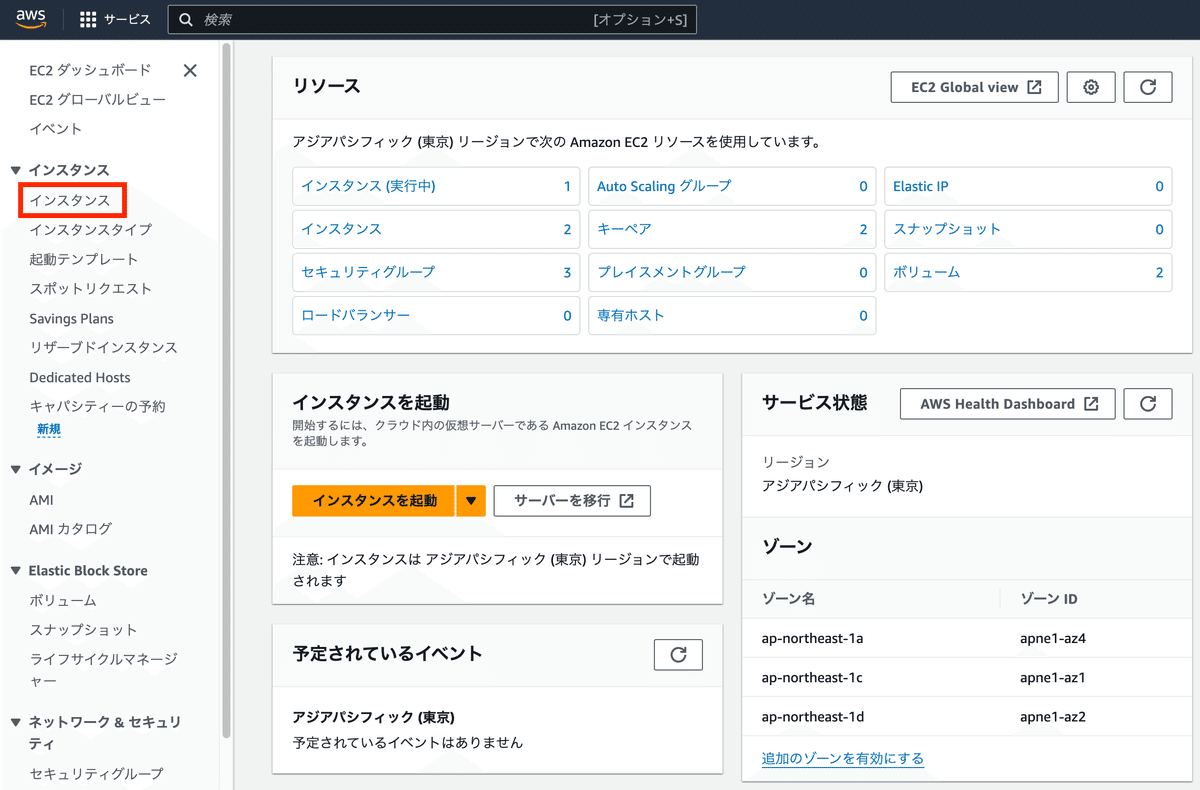Click キーペア resource link
Screen dimensions: 1200x790
point(624,229)
